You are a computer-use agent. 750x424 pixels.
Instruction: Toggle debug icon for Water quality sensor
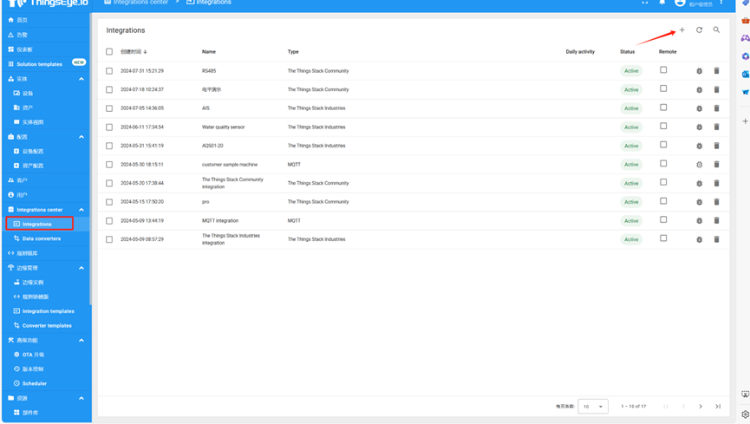pos(699,127)
